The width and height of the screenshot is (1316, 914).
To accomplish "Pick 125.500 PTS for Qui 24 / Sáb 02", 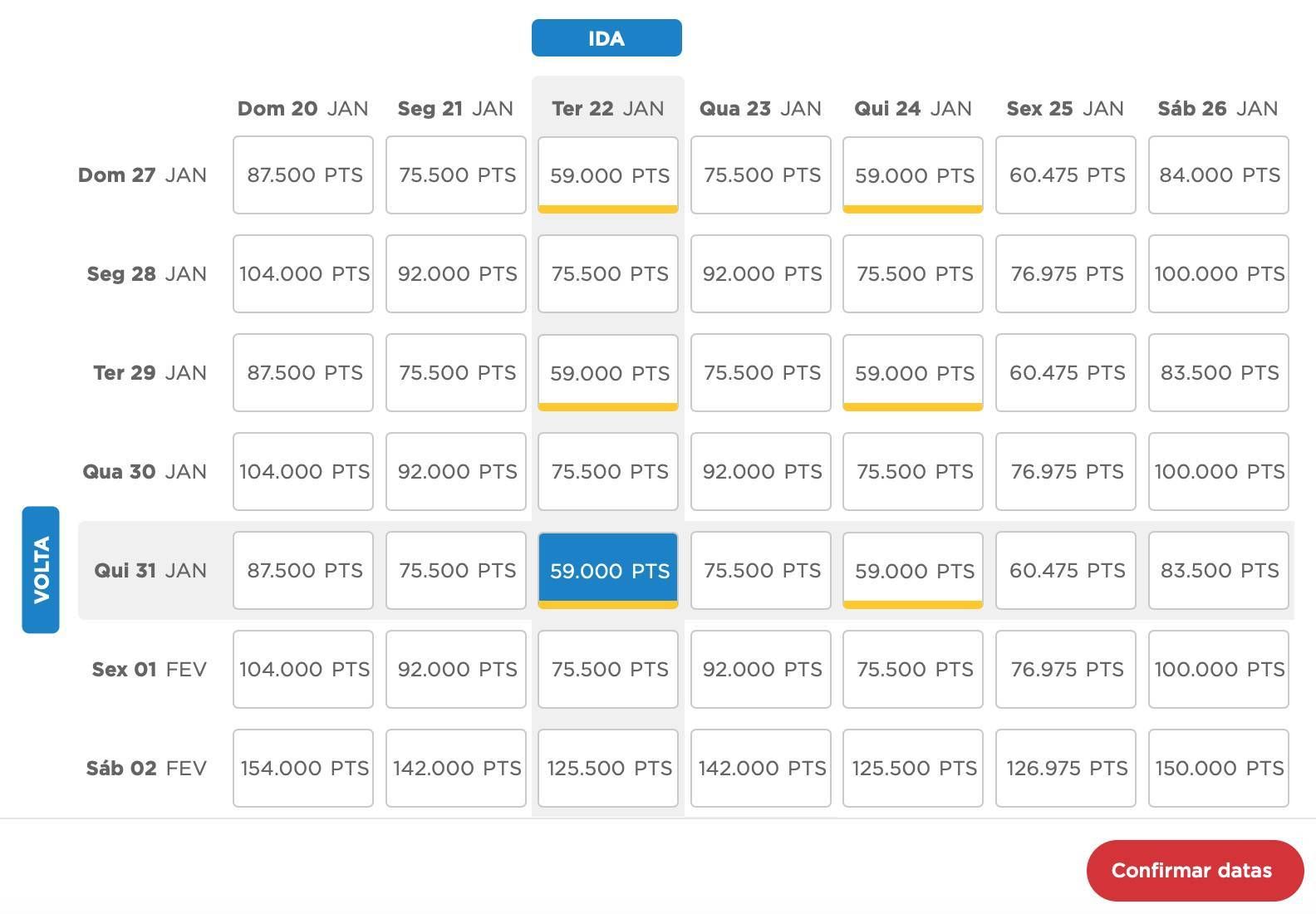I will [913, 769].
